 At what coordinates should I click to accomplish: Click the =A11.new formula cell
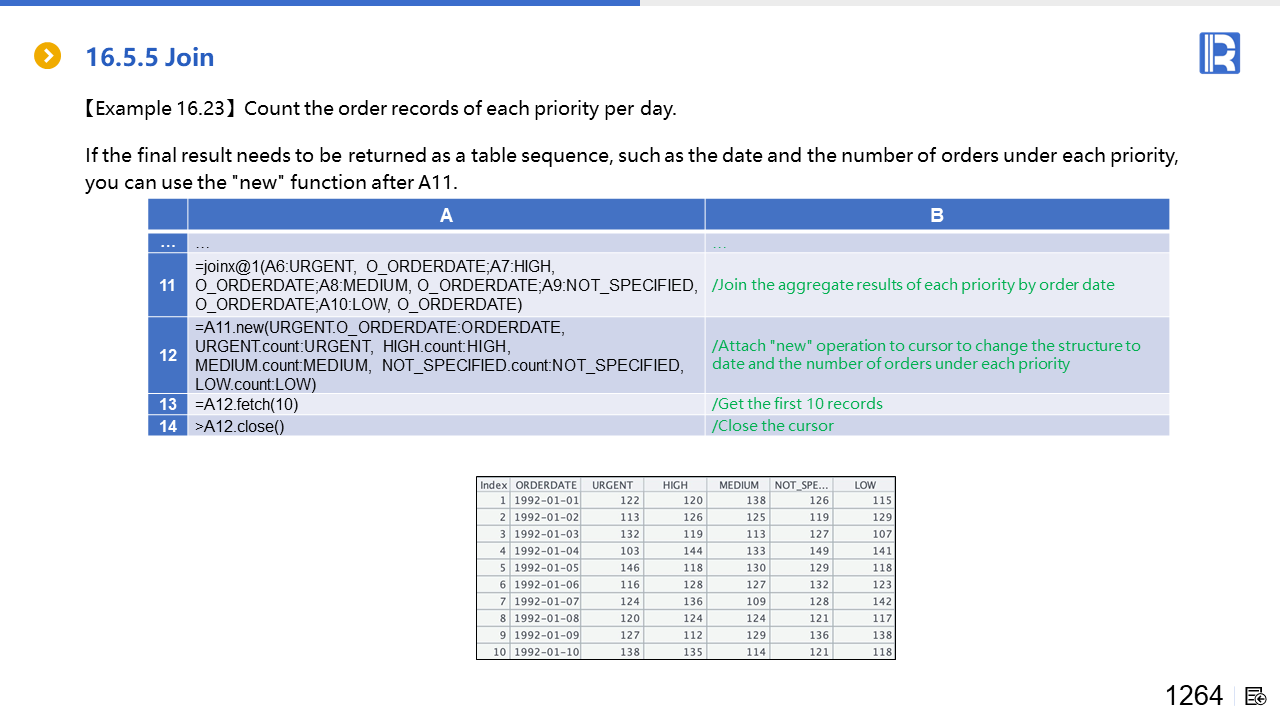[446, 355]
